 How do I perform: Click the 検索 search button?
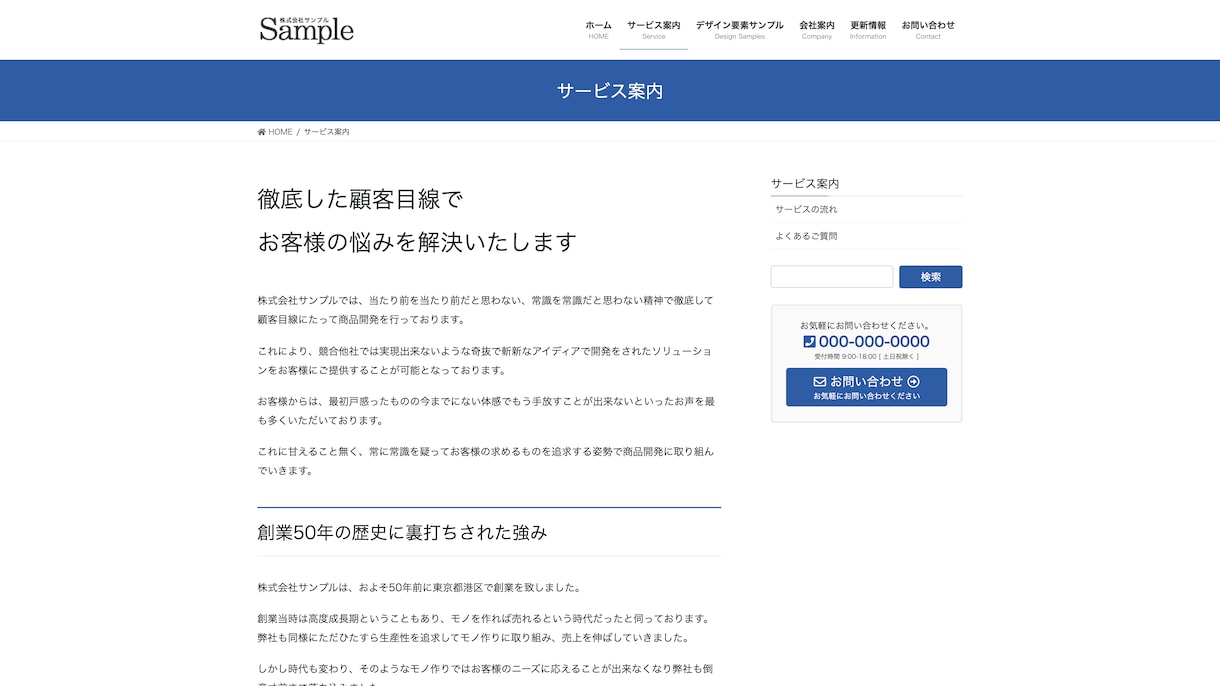(x=930, y=277)
